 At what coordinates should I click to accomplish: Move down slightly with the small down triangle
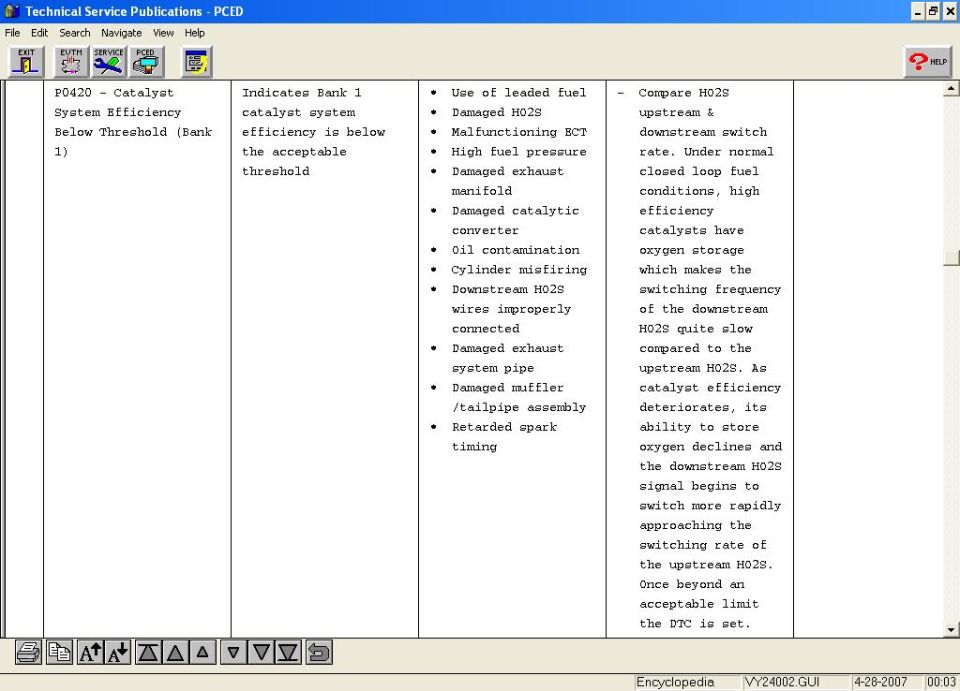233,652
